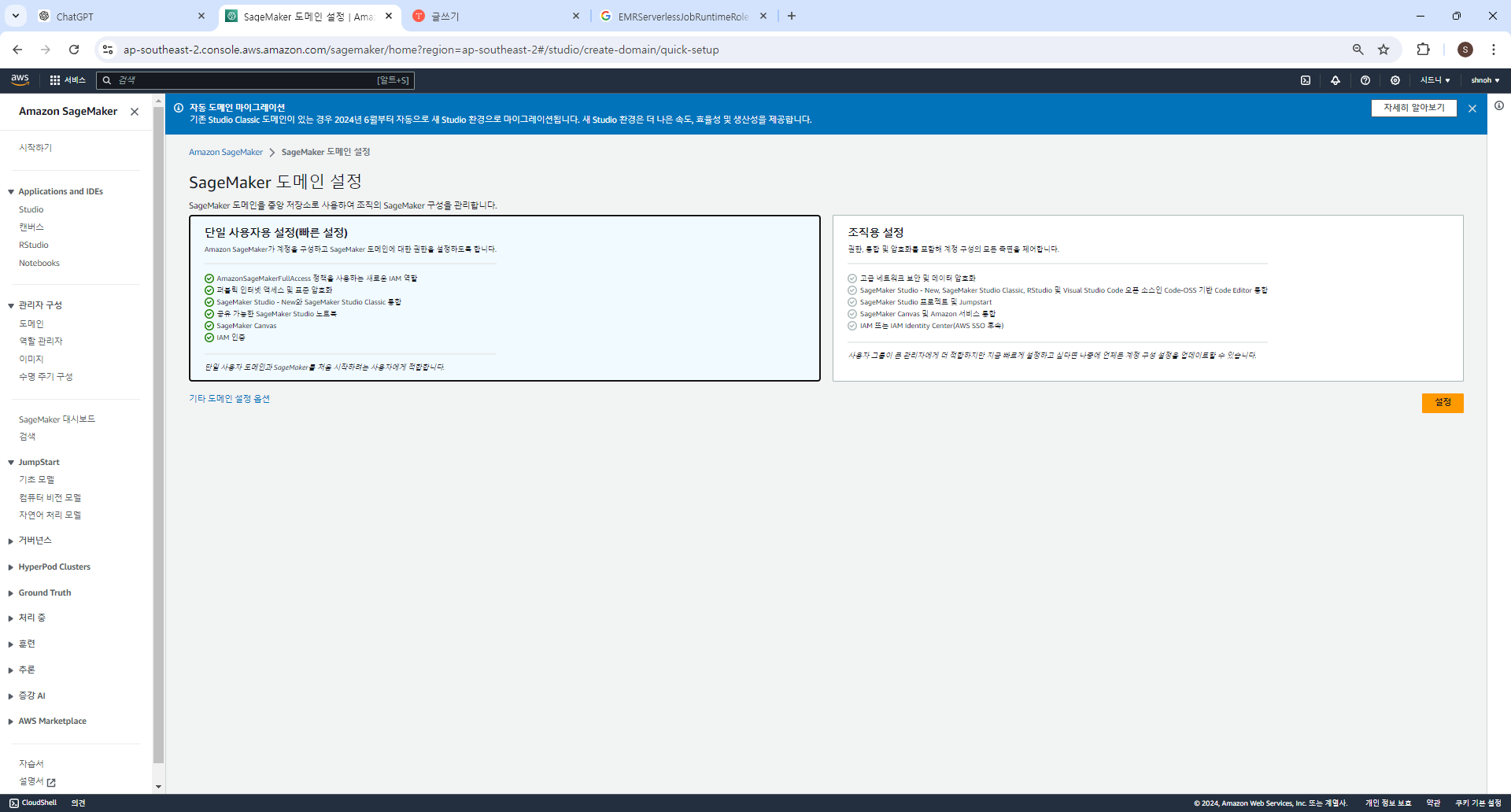1511x812 pixels.
Task: Open the Chrome profile avatar
Action: [x=1465, y=50]
